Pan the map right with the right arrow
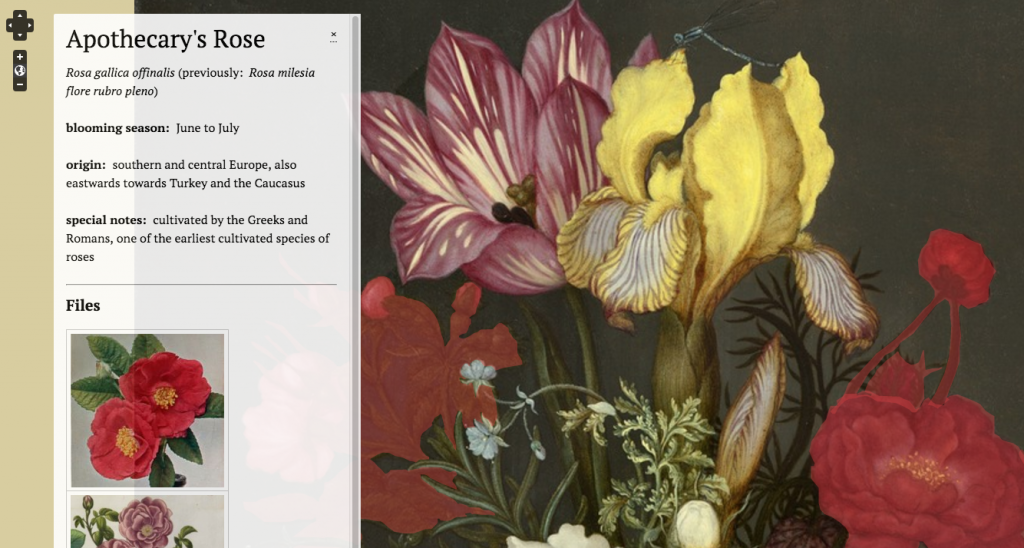Viewport: 1024px width, 548px height. coord(29,25)
